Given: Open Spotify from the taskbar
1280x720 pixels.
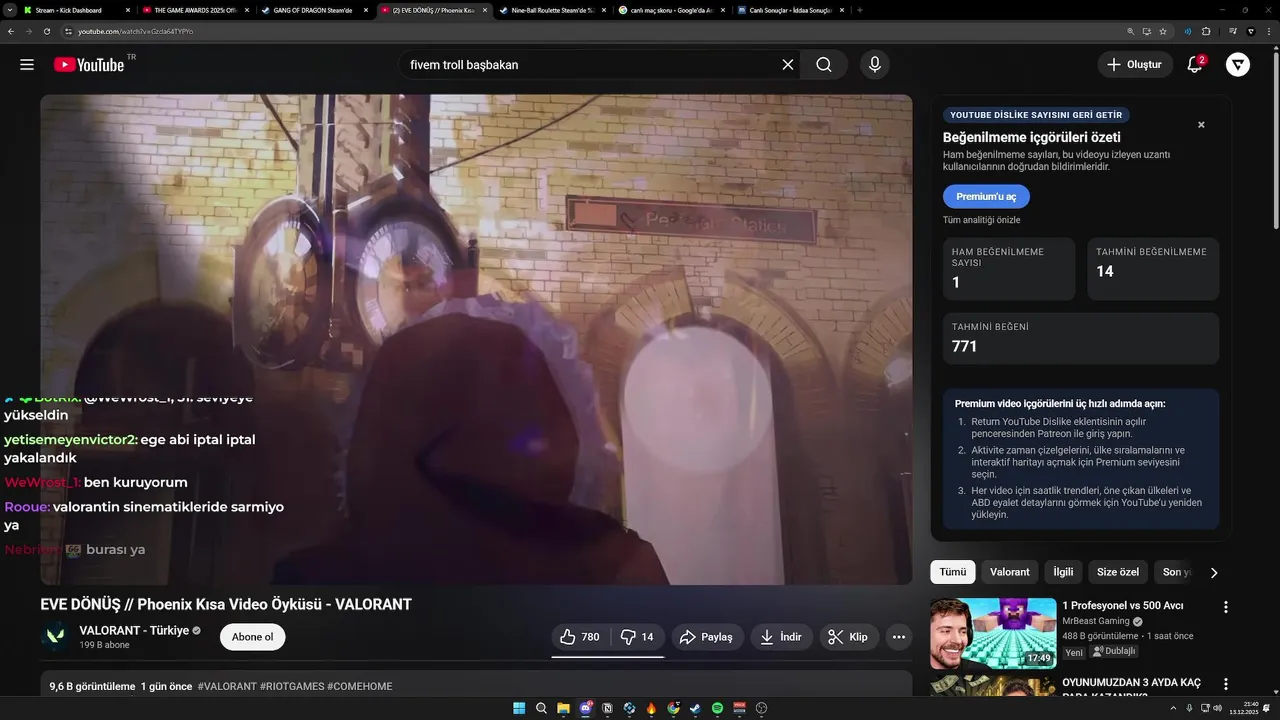Looking at the screenshot, I should 717,708.
